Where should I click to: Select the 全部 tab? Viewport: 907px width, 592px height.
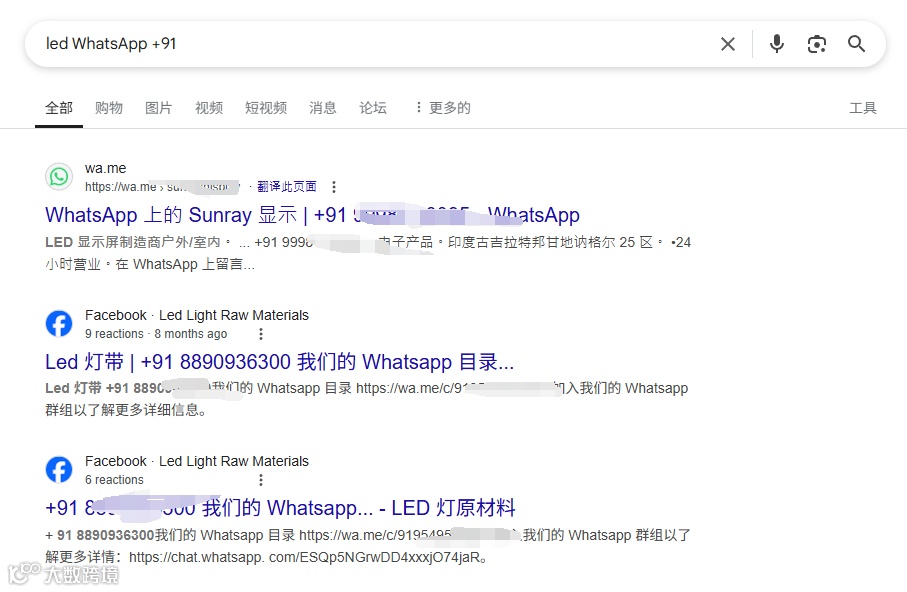pos(59,108)
